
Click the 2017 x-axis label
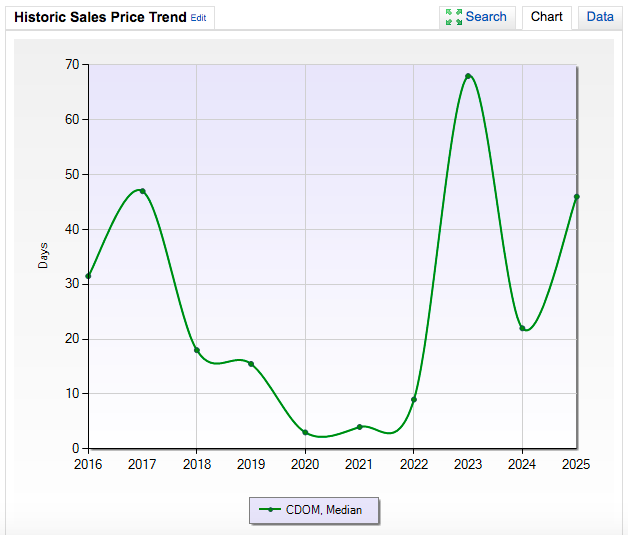[x=142, y=465]
